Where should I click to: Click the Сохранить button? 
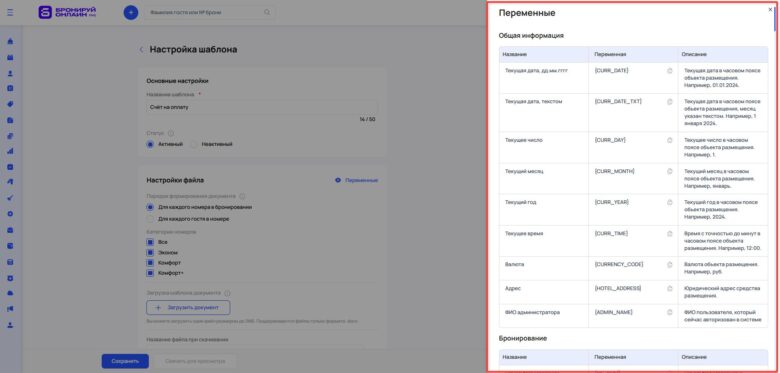(x=125, y=361)
